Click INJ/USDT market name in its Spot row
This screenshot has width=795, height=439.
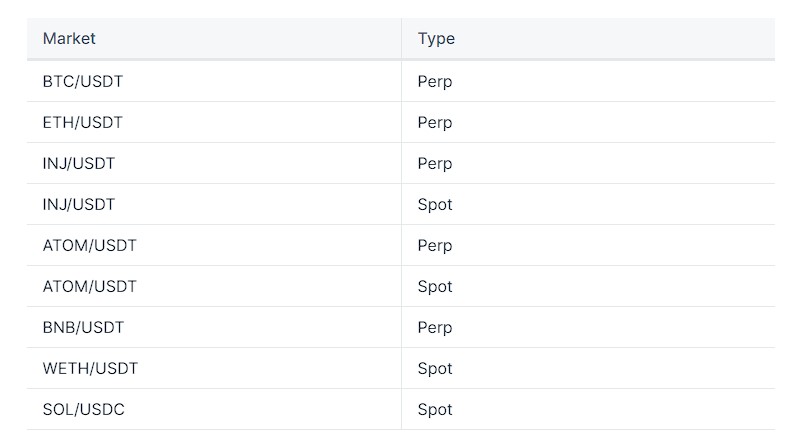tap(79, 205)
